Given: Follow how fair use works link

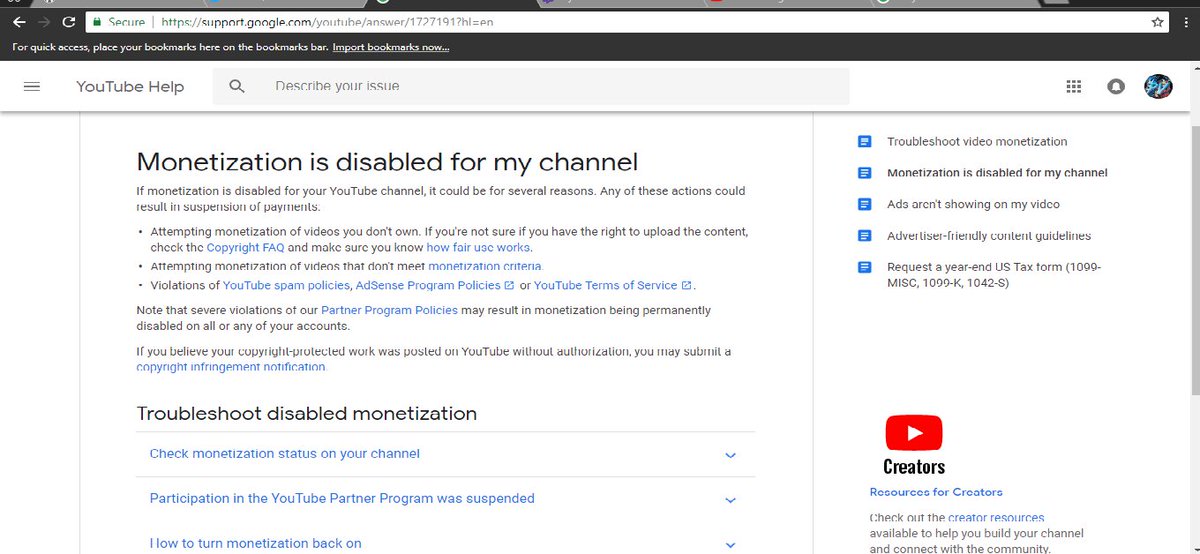Looking at the screenshot, I should coord(479,247).
